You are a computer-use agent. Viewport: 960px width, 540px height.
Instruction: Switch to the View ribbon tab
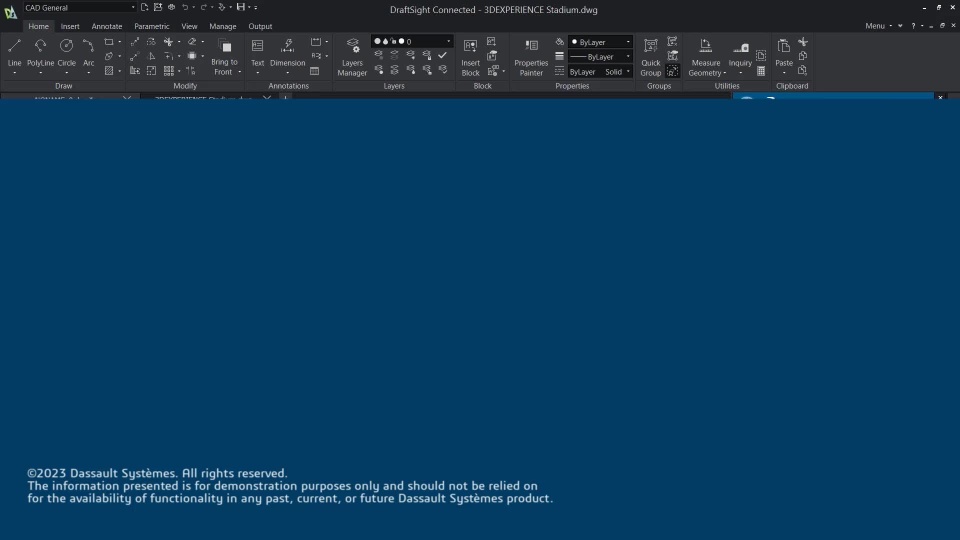pyautogui.click(x=189, y=26)
